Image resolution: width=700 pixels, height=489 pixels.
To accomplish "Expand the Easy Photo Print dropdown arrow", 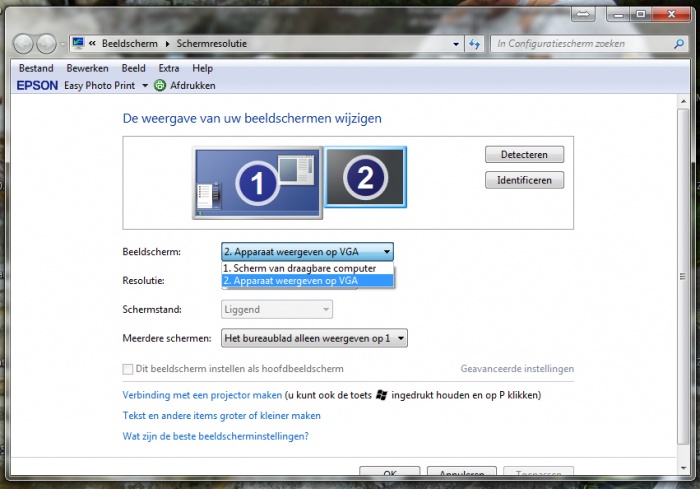I will 145,86.
